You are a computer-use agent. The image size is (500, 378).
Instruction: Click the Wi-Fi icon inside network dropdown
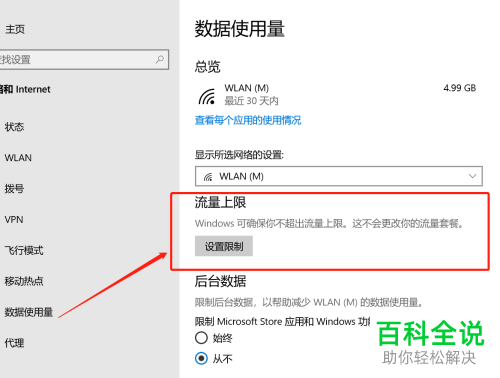(208, 177)
